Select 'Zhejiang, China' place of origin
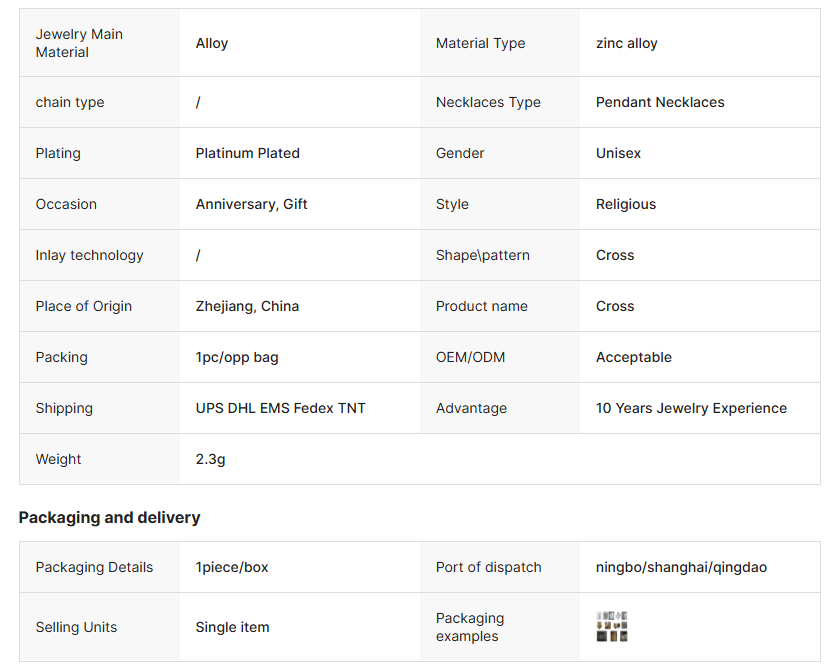Image resolution: width=834 pixels, height=671 pixels. click(x=247, y=306)
